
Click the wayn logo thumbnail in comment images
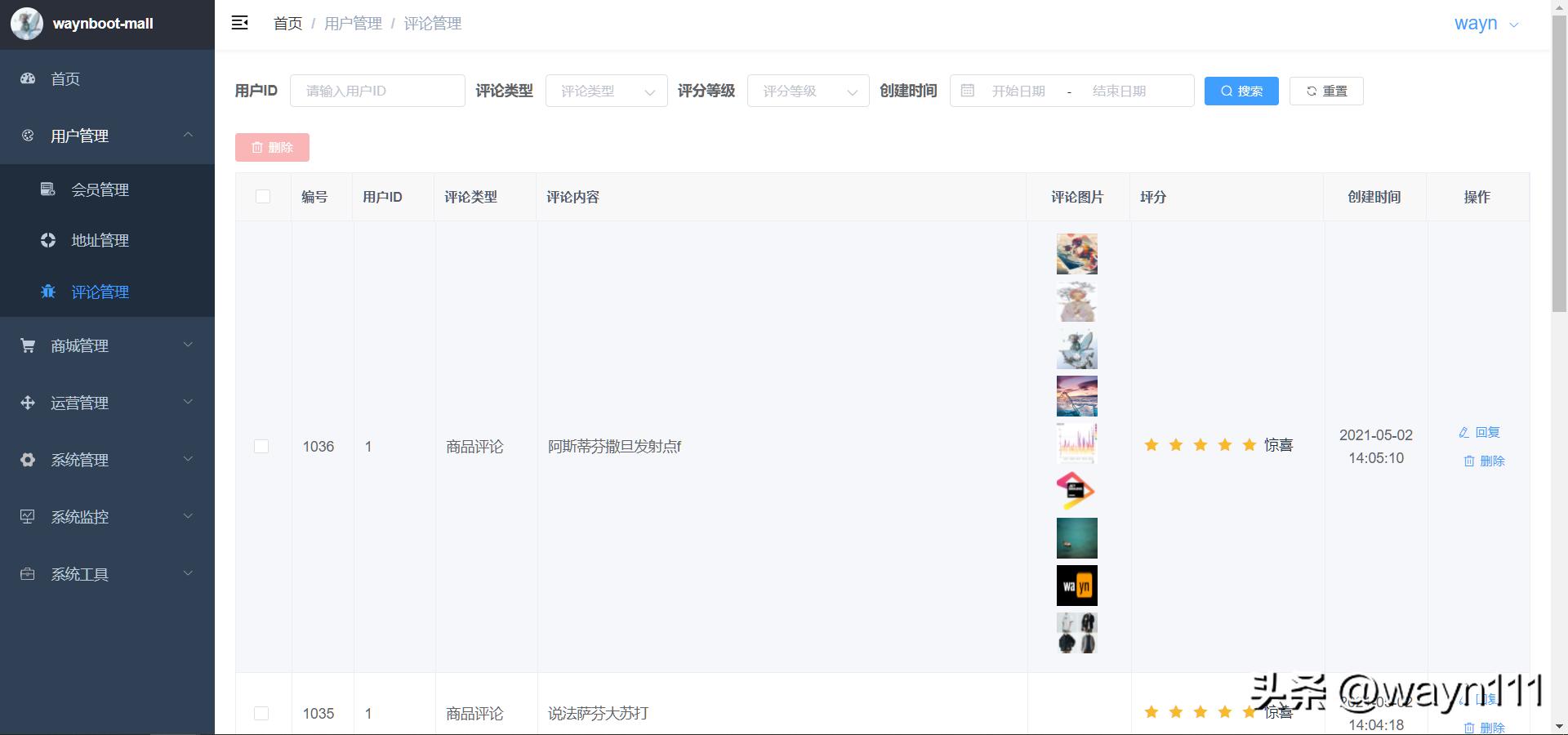[x=1076, y=586]
